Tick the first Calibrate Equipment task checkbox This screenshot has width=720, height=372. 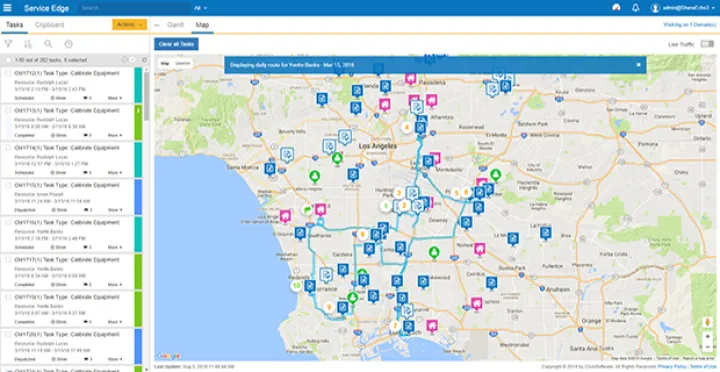click(8, 73)
